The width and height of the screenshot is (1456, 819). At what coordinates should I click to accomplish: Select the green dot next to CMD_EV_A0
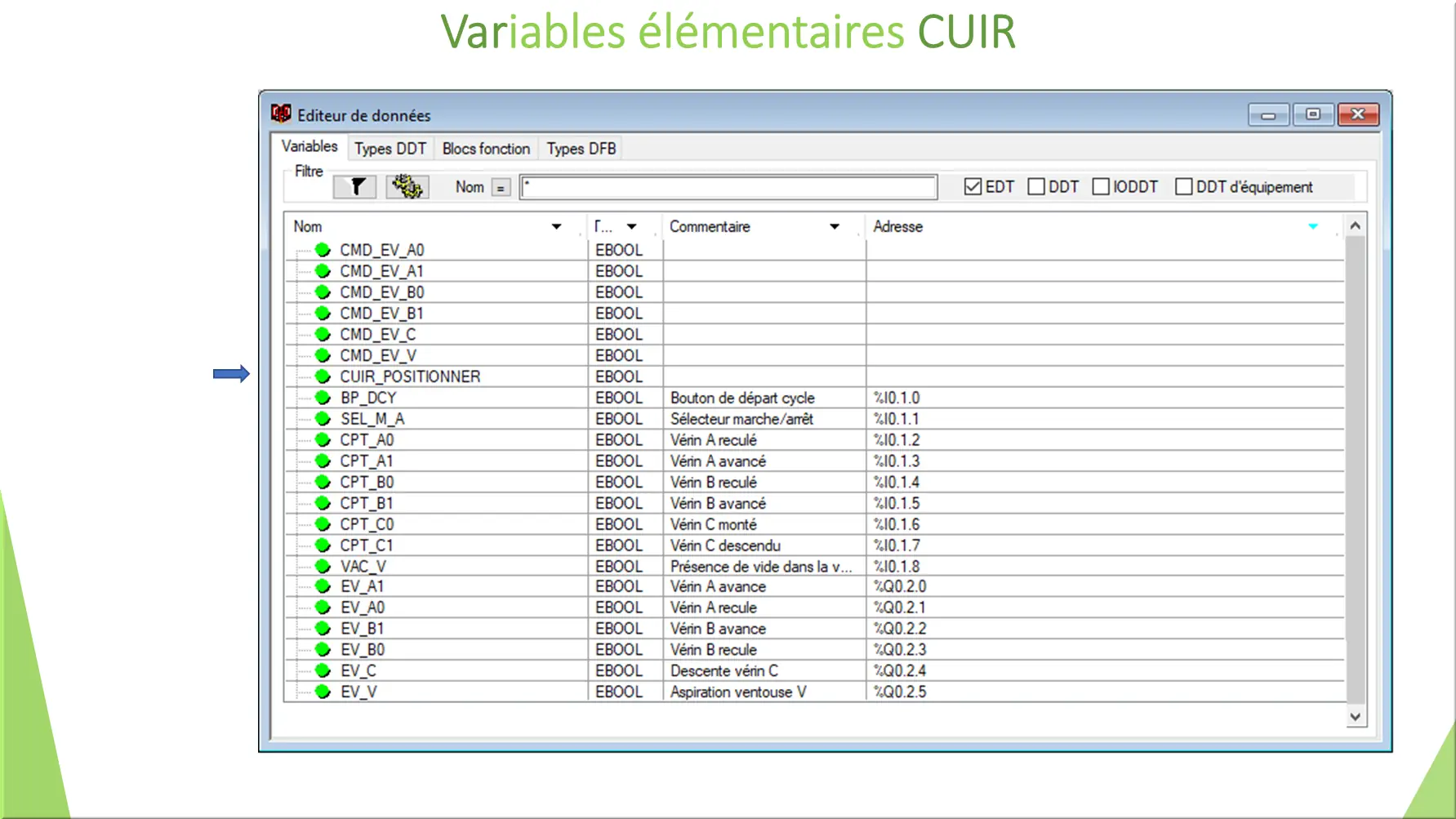tap(322, 249)
